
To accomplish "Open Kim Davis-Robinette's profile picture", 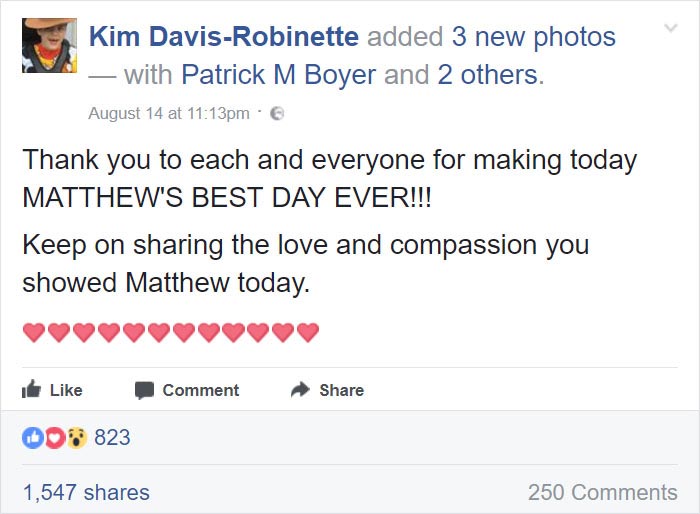I will 49,45.
